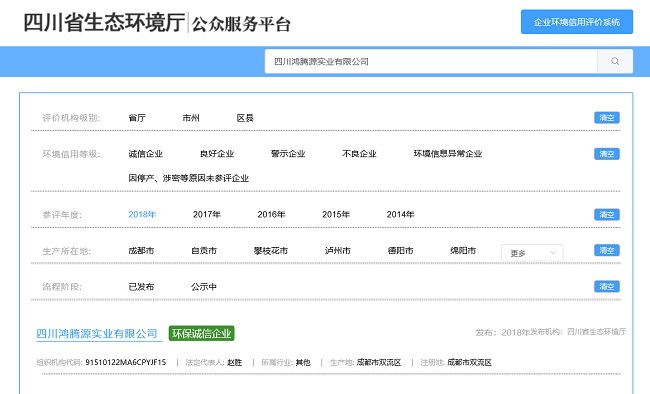
Task: Open the 企业环境信用评价系统 button
Action: (x=577, y=22)
